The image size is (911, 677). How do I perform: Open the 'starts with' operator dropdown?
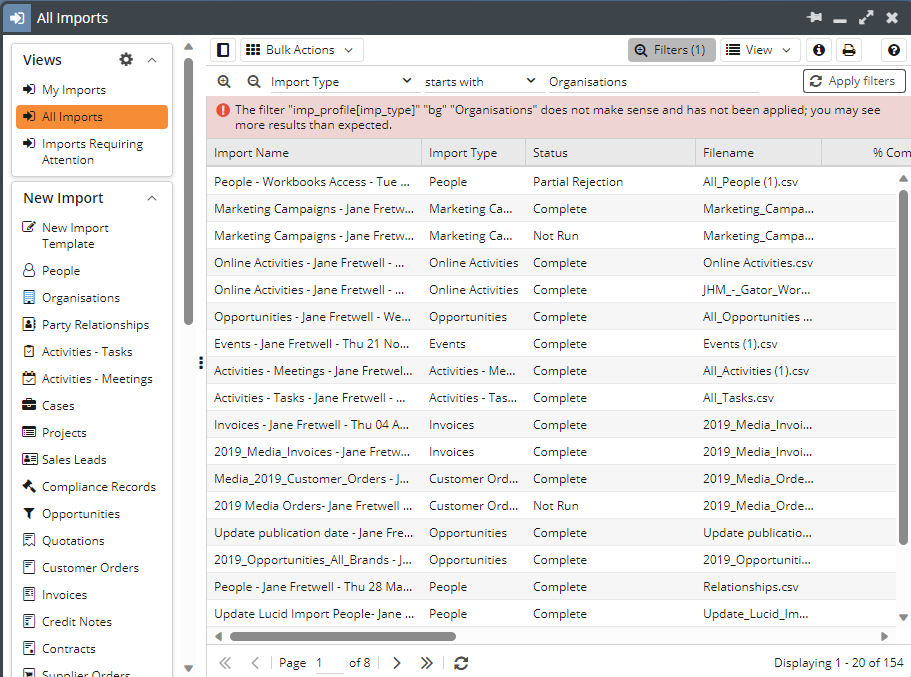coord(480,82)
